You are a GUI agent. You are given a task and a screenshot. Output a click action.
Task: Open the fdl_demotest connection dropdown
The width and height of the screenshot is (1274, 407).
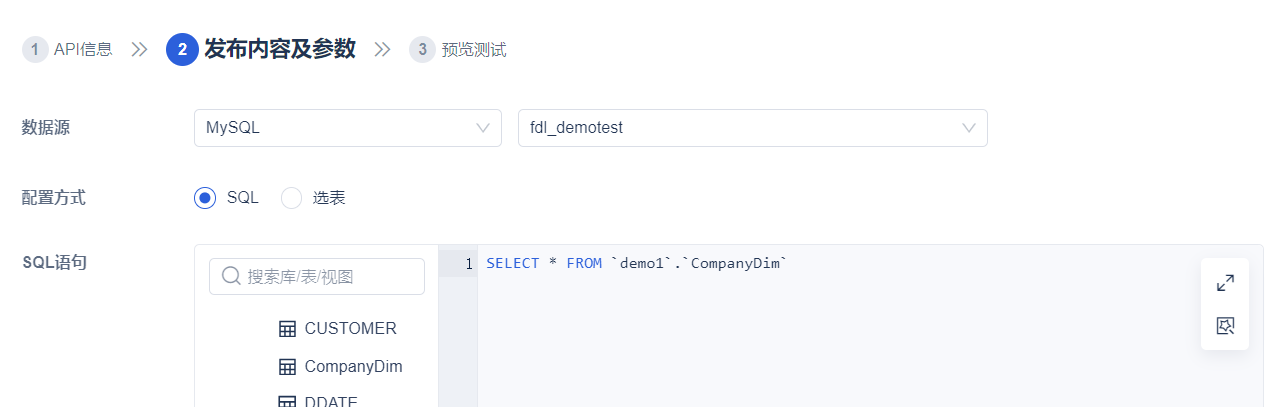[752, 128]
